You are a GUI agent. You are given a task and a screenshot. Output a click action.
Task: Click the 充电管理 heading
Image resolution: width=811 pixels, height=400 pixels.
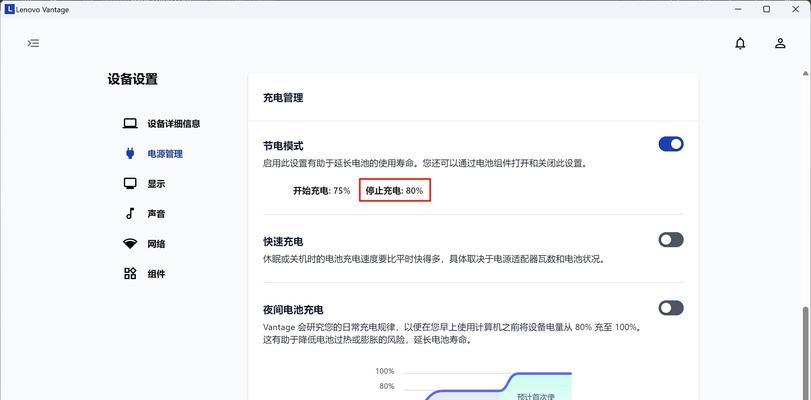(x=283, y=97)
